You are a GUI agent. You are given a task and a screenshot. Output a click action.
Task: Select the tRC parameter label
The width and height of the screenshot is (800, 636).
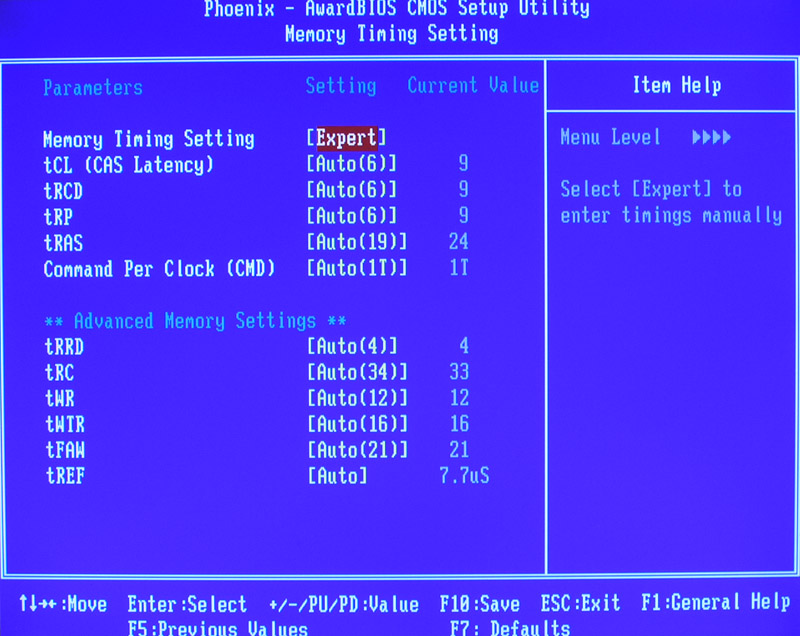coord(59,373)
